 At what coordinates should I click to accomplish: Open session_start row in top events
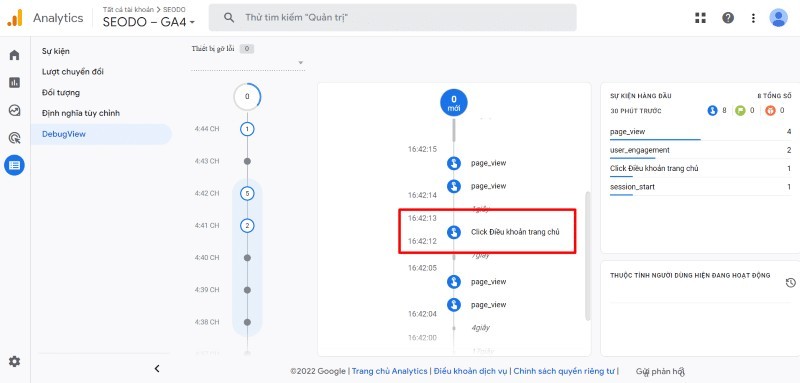[x=701, y=187]
